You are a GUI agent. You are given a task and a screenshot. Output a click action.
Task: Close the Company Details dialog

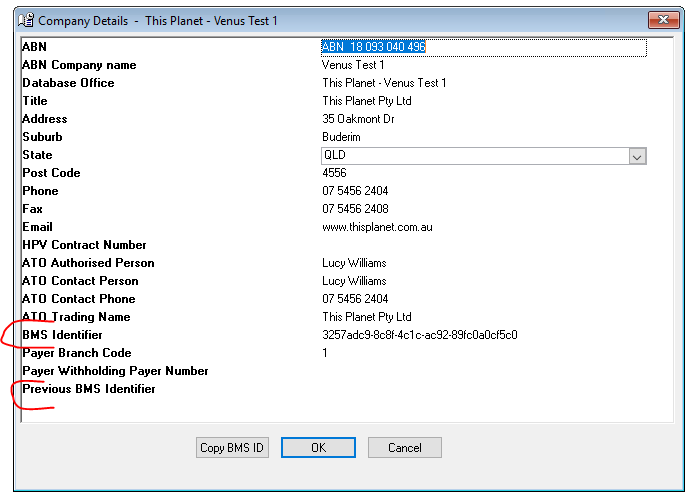pos(664,20)
